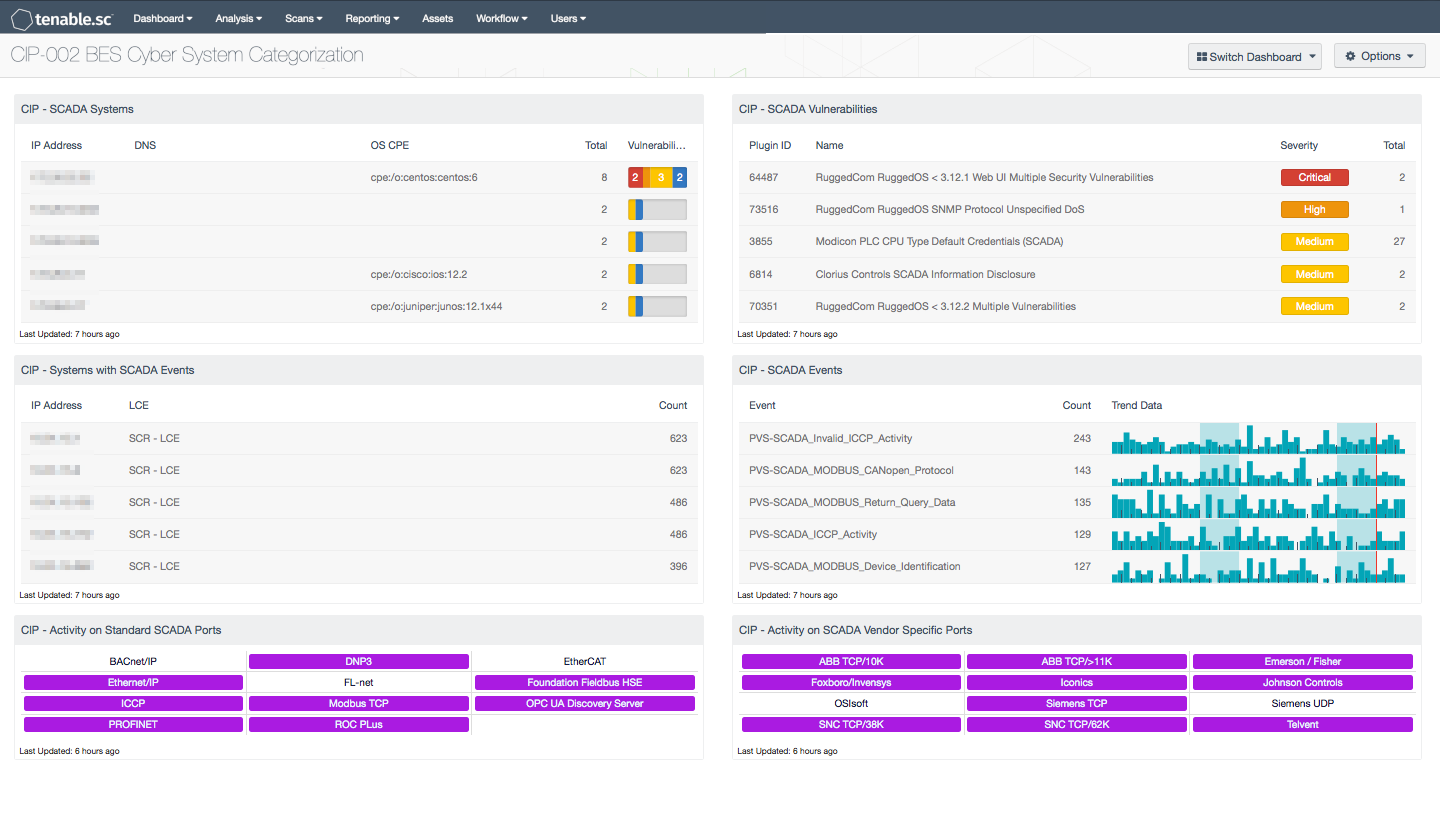The image size is (1440, 820).
Task: Click vulnerability bar for centos row
Action: (657, 178)
